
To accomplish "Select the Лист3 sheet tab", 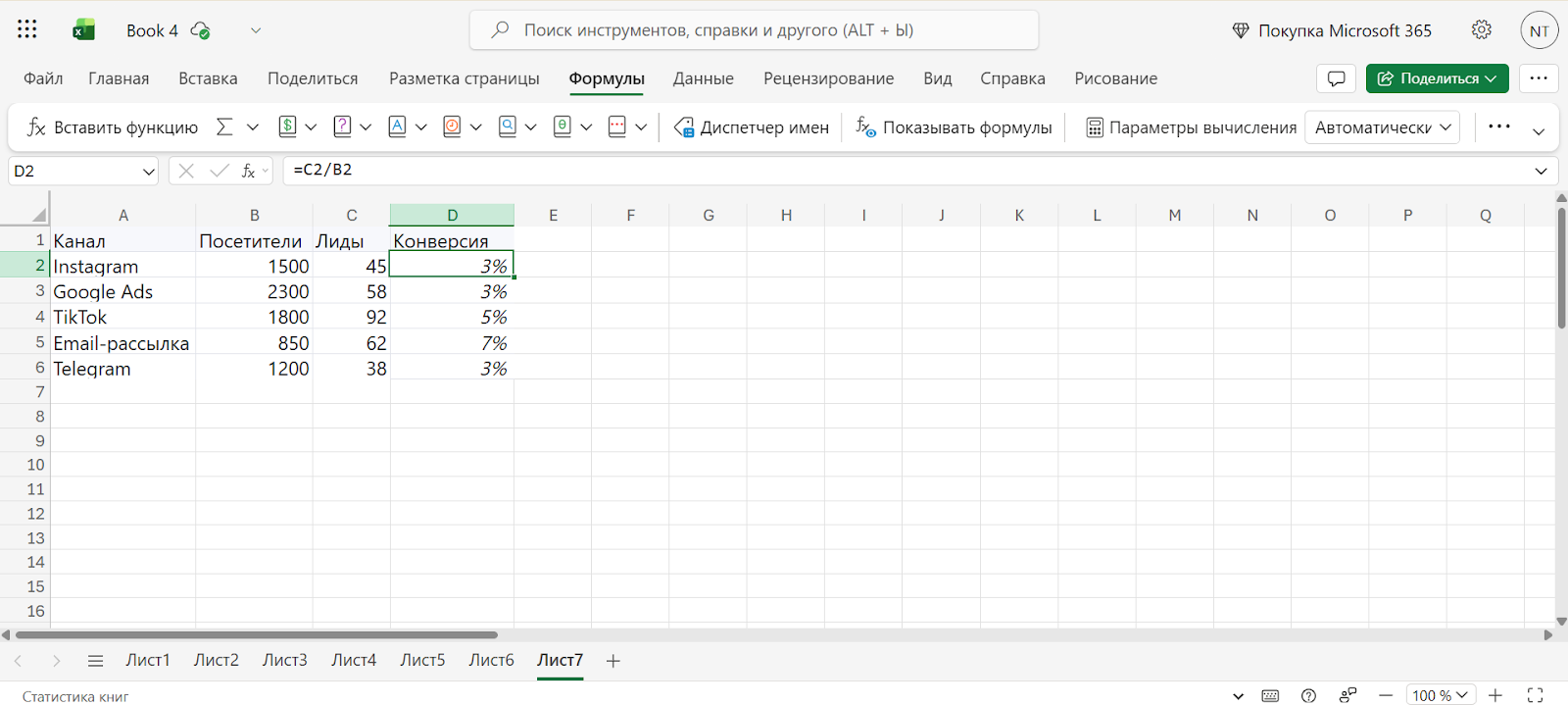I will pos(284,660).
